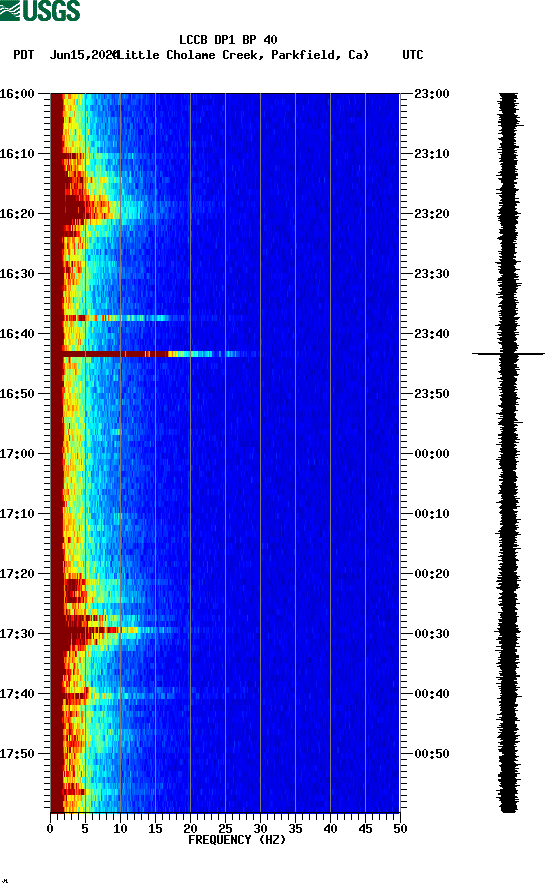
Task: Click the 23:30 UTC time label
Action: click(432, 274)
